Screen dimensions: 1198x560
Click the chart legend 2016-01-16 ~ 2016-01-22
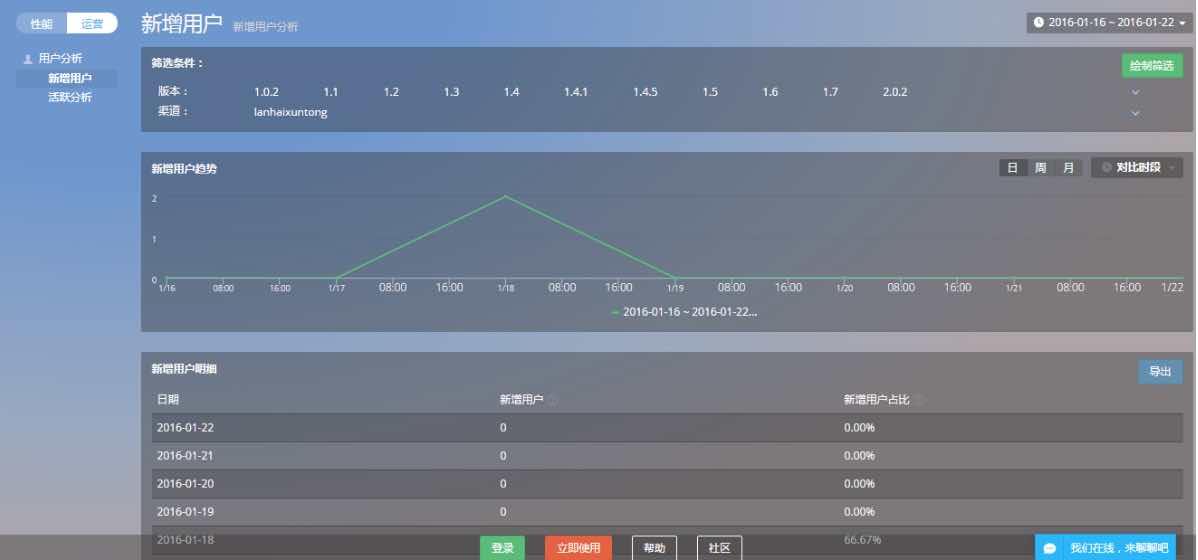click(685, 312)
